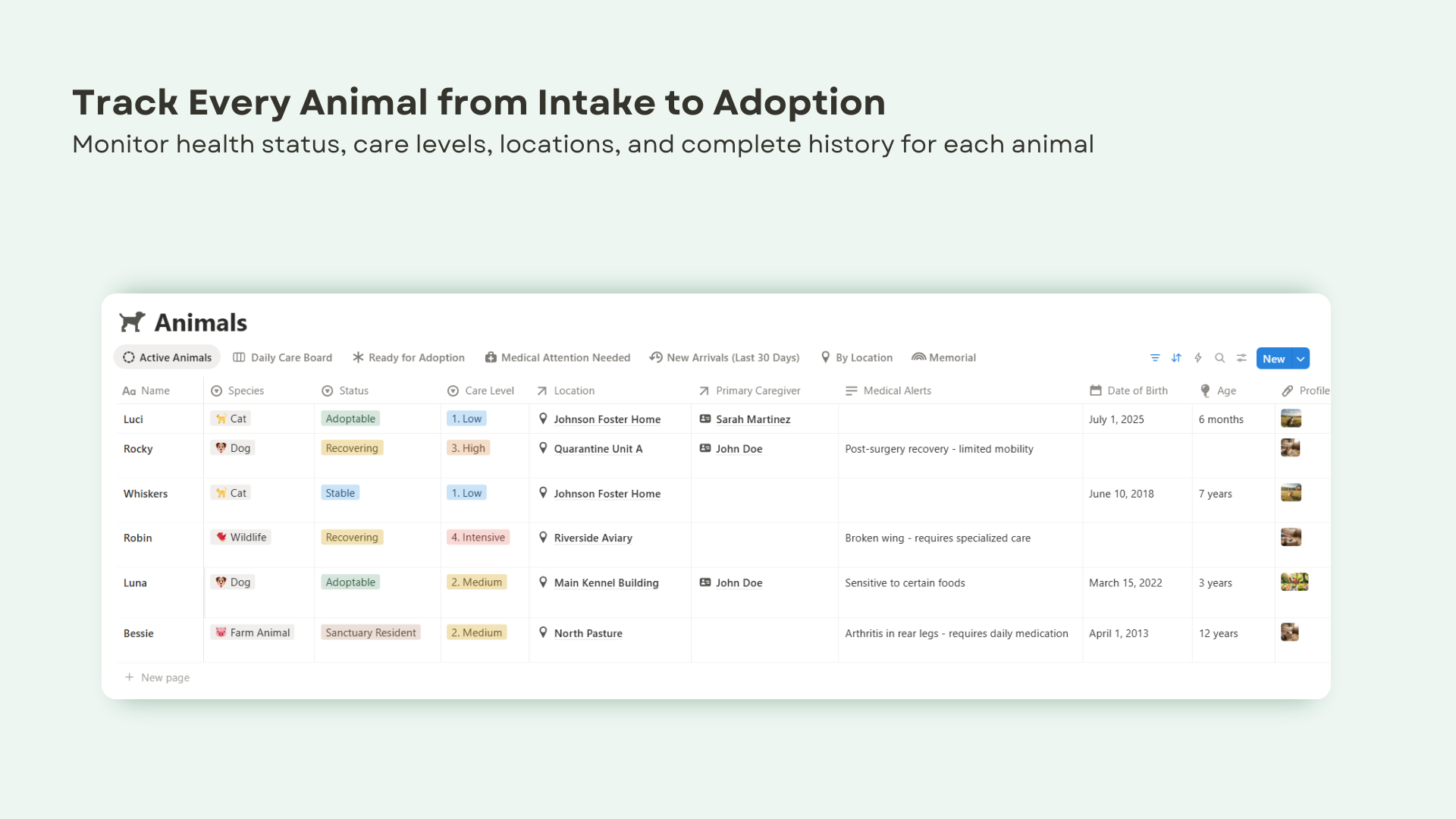Click the dog icon beside Animals title

click(132, 322)
